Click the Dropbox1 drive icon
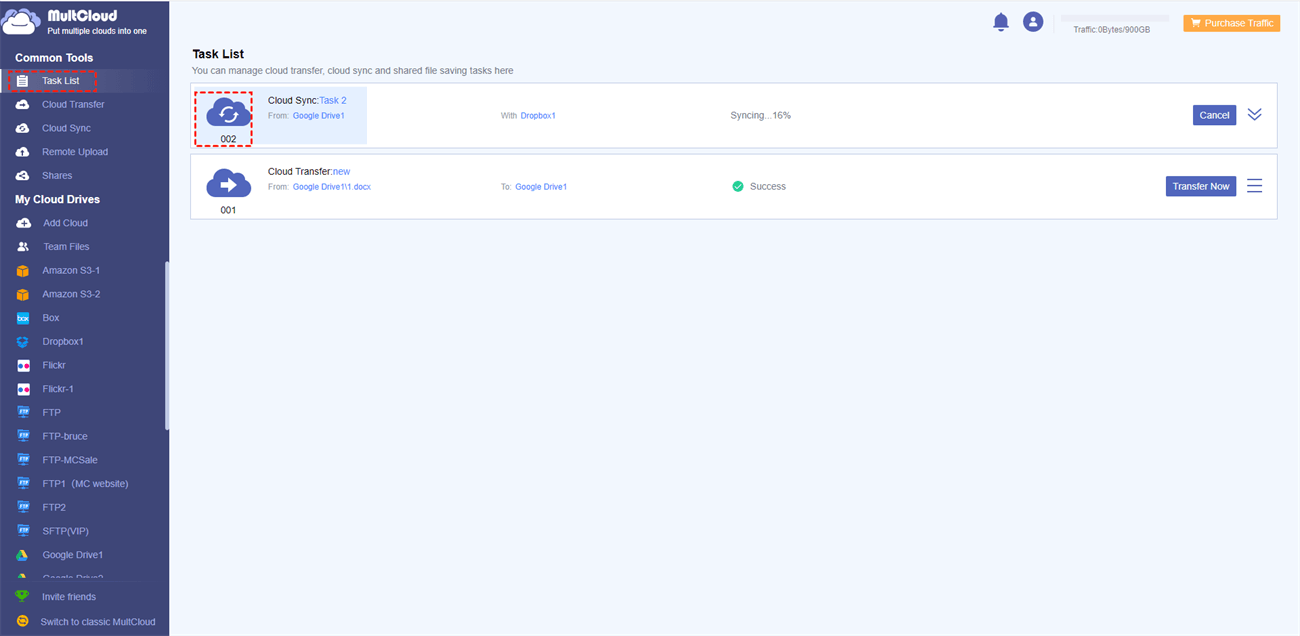1300x636 pixels. point(22,342)
